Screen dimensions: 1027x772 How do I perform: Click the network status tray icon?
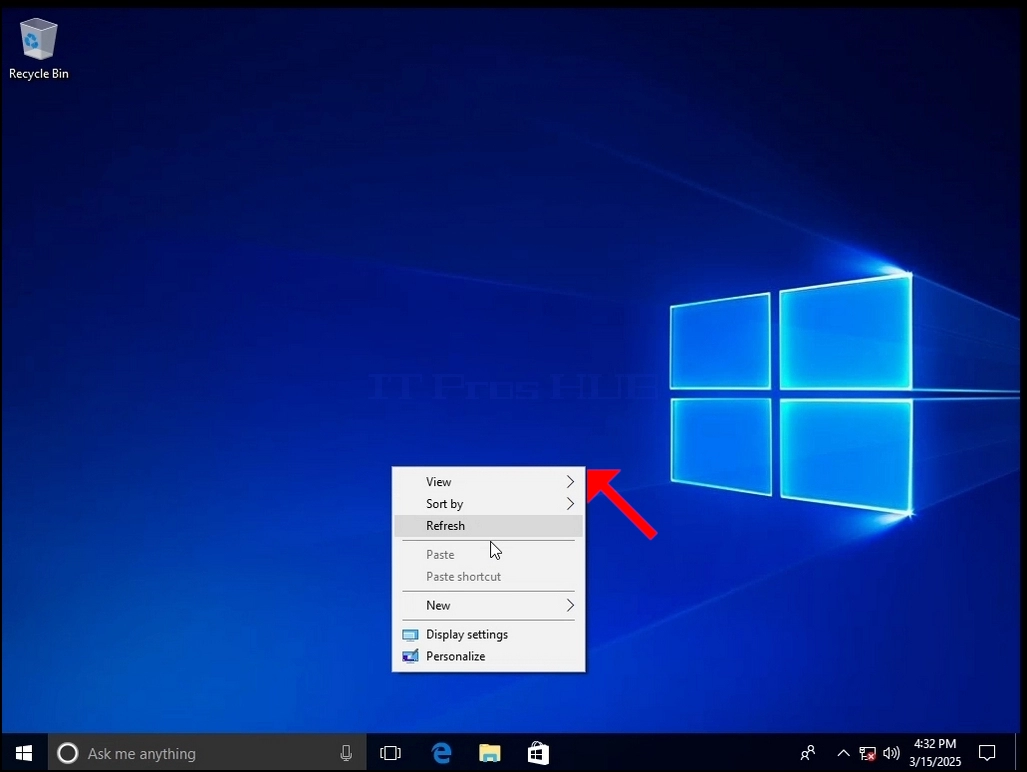point(867,754)
